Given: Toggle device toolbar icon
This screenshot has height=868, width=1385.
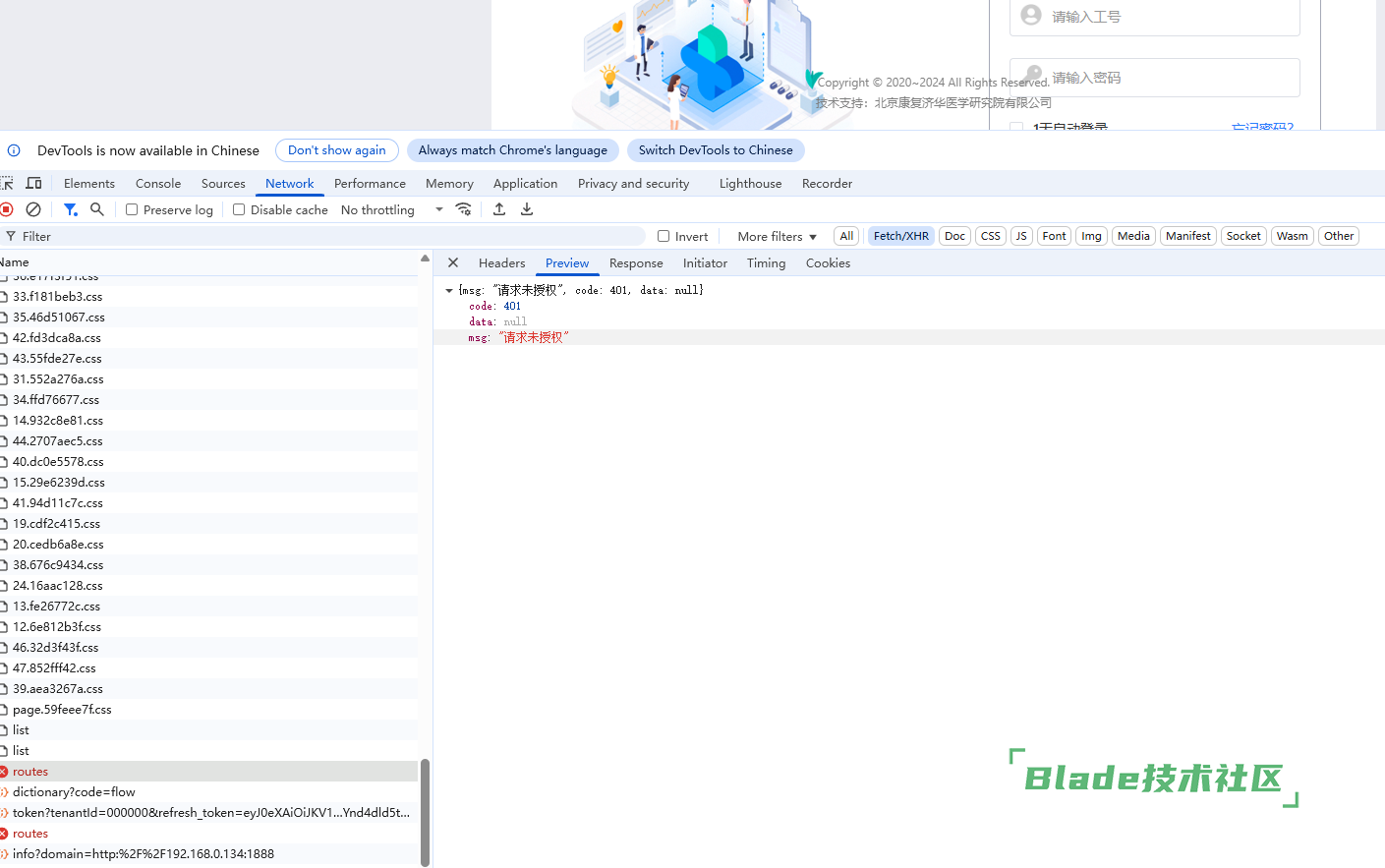Looking at the screenshot, I should pos(33,183).
